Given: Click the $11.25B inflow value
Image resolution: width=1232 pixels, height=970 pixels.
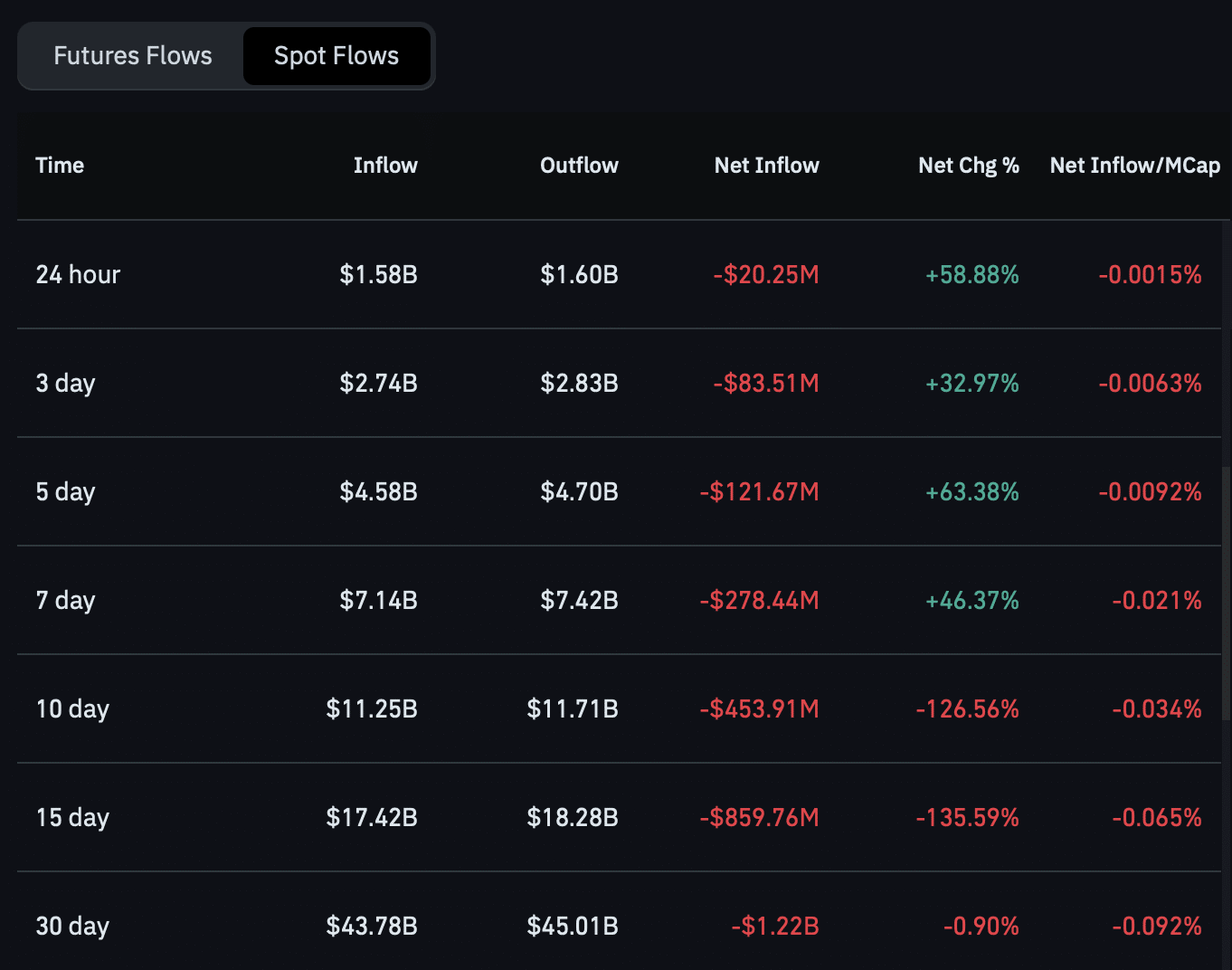Looking at the screenshot, I should coord(372,708).
